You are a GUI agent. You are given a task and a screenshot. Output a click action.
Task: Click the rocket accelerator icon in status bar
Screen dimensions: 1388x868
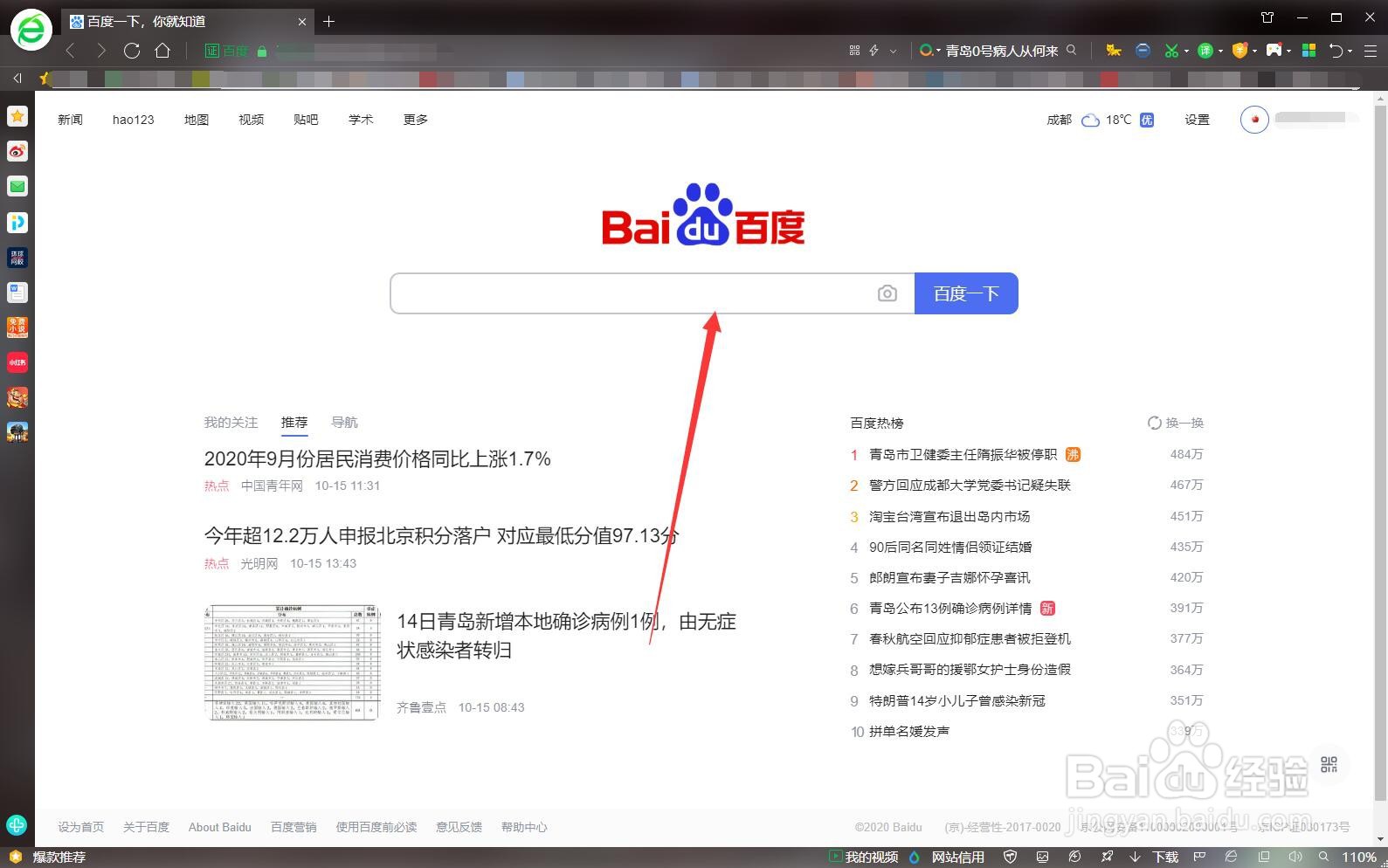pyautogui.click(x=1107, y=858)
